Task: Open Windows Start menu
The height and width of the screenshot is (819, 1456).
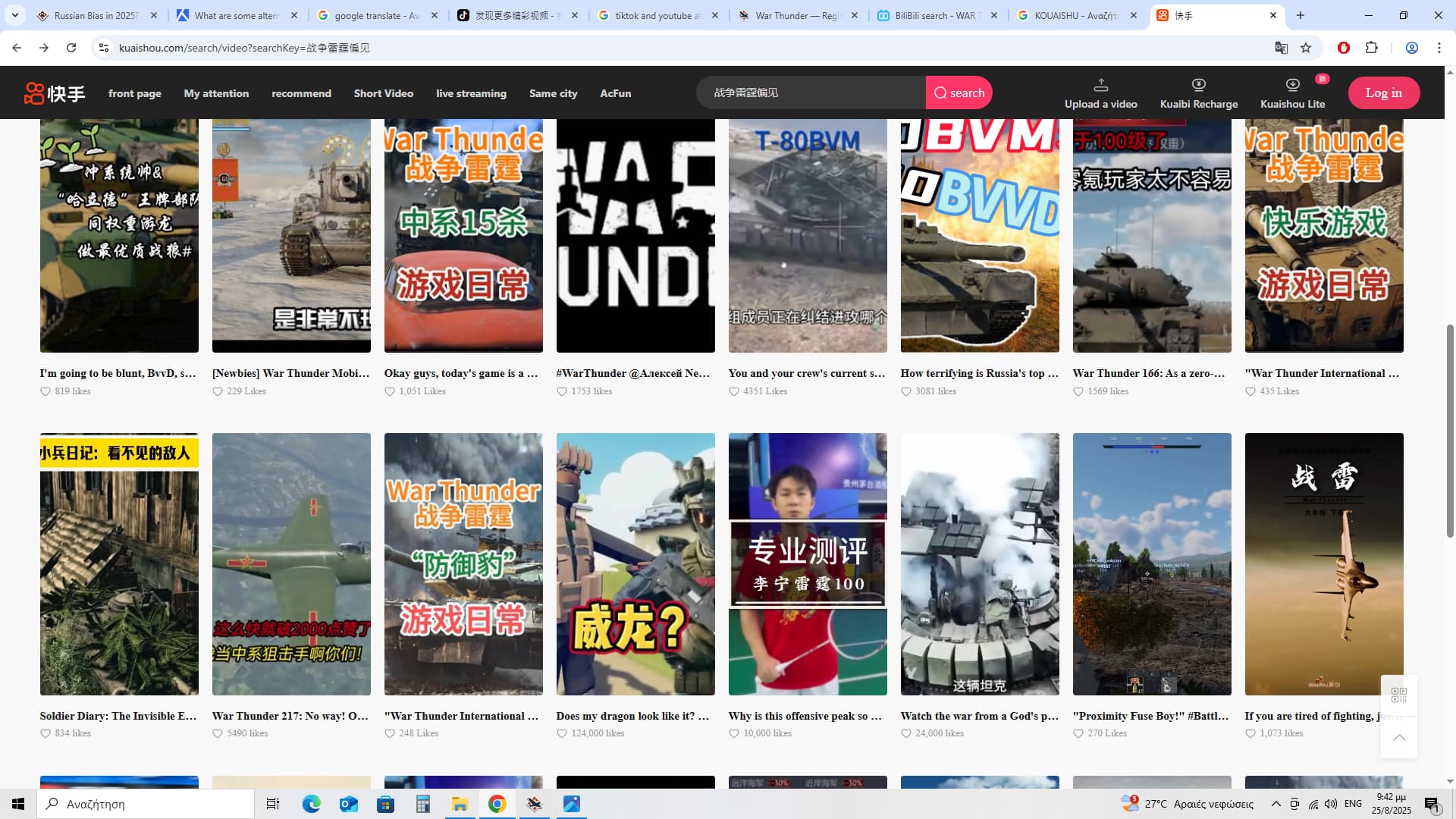Action: coord(18,804)
